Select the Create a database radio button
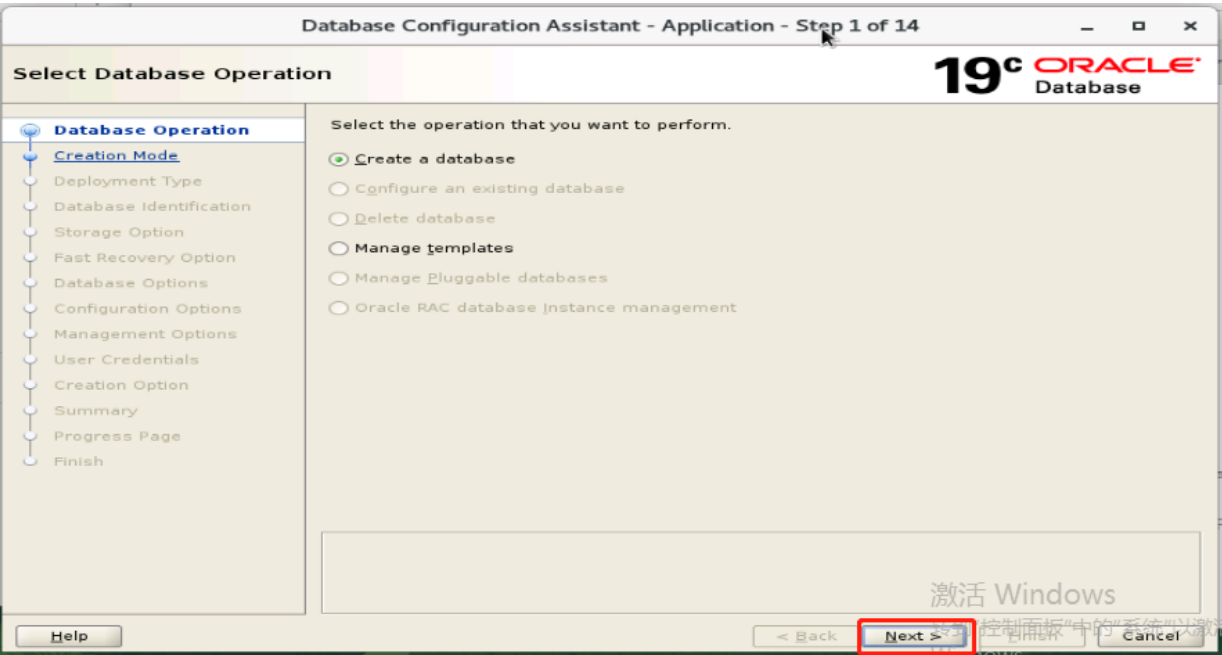 339,159
